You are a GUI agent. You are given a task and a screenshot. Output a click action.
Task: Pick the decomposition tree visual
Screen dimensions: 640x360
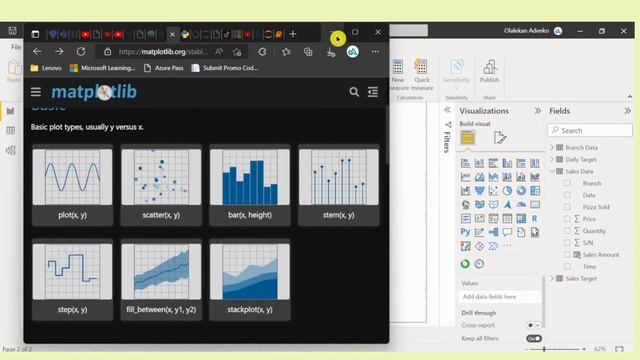493,232
